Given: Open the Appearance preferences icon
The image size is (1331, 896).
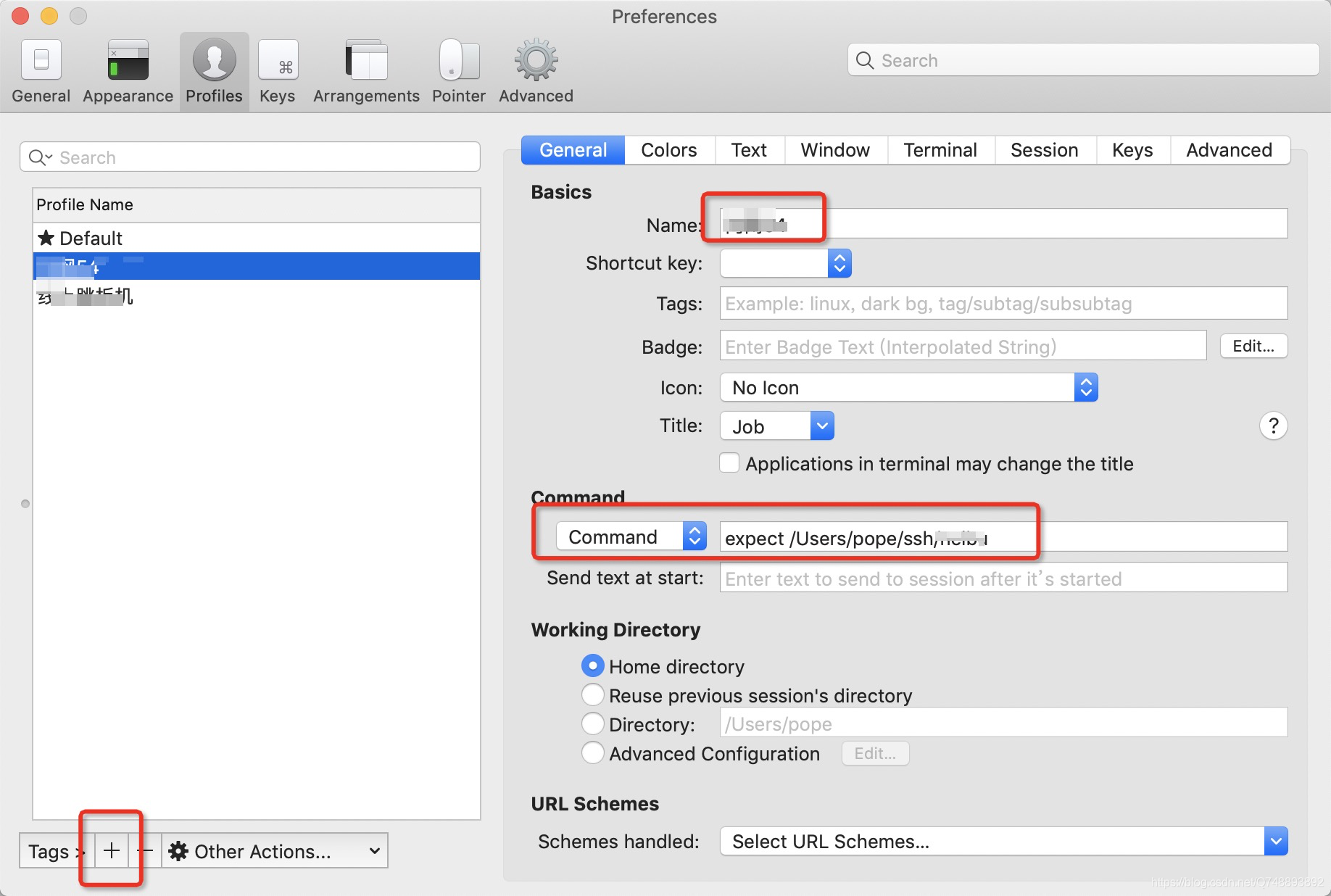Looking at the screenshot, I should (128, 71).
